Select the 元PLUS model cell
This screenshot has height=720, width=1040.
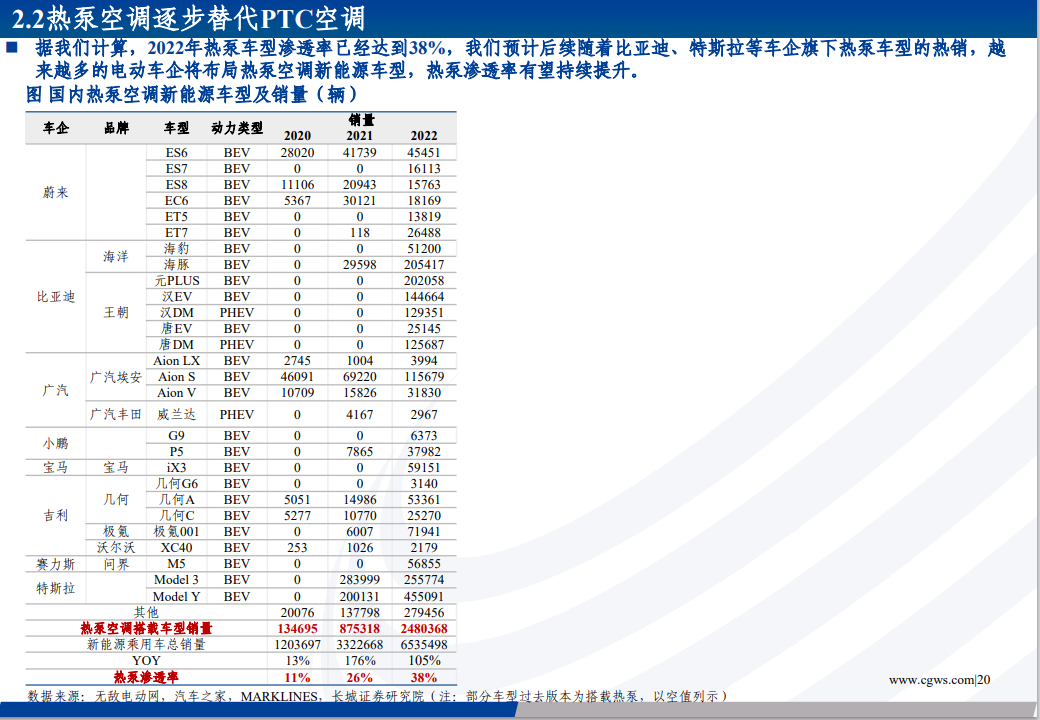[x=176, y=281]
